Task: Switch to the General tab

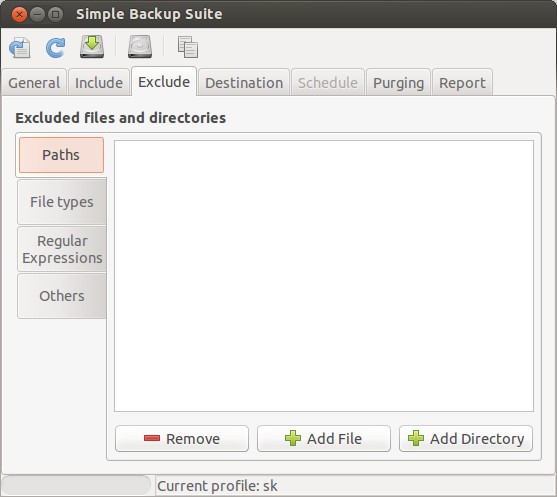Action: point(34,82)
